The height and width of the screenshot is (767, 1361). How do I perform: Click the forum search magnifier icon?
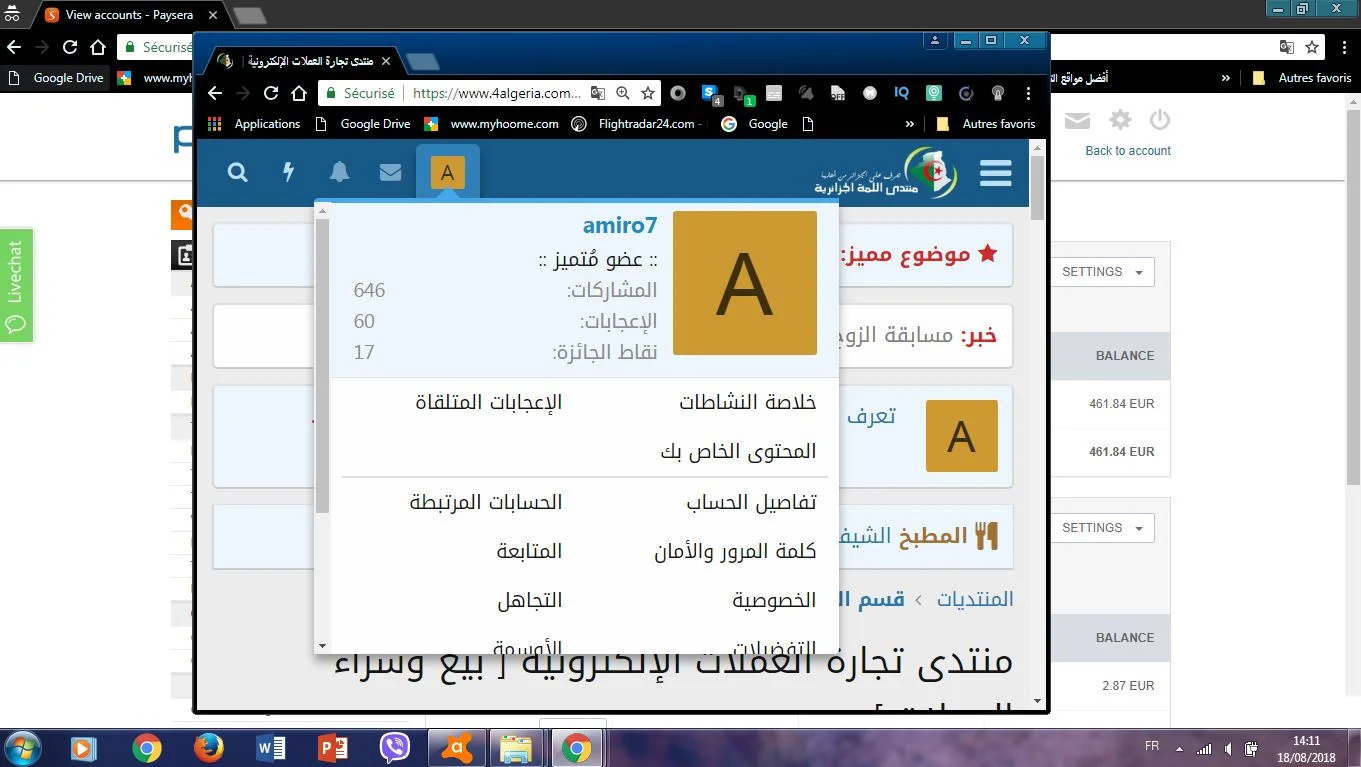pyautogui.click(x=238, y=173)
